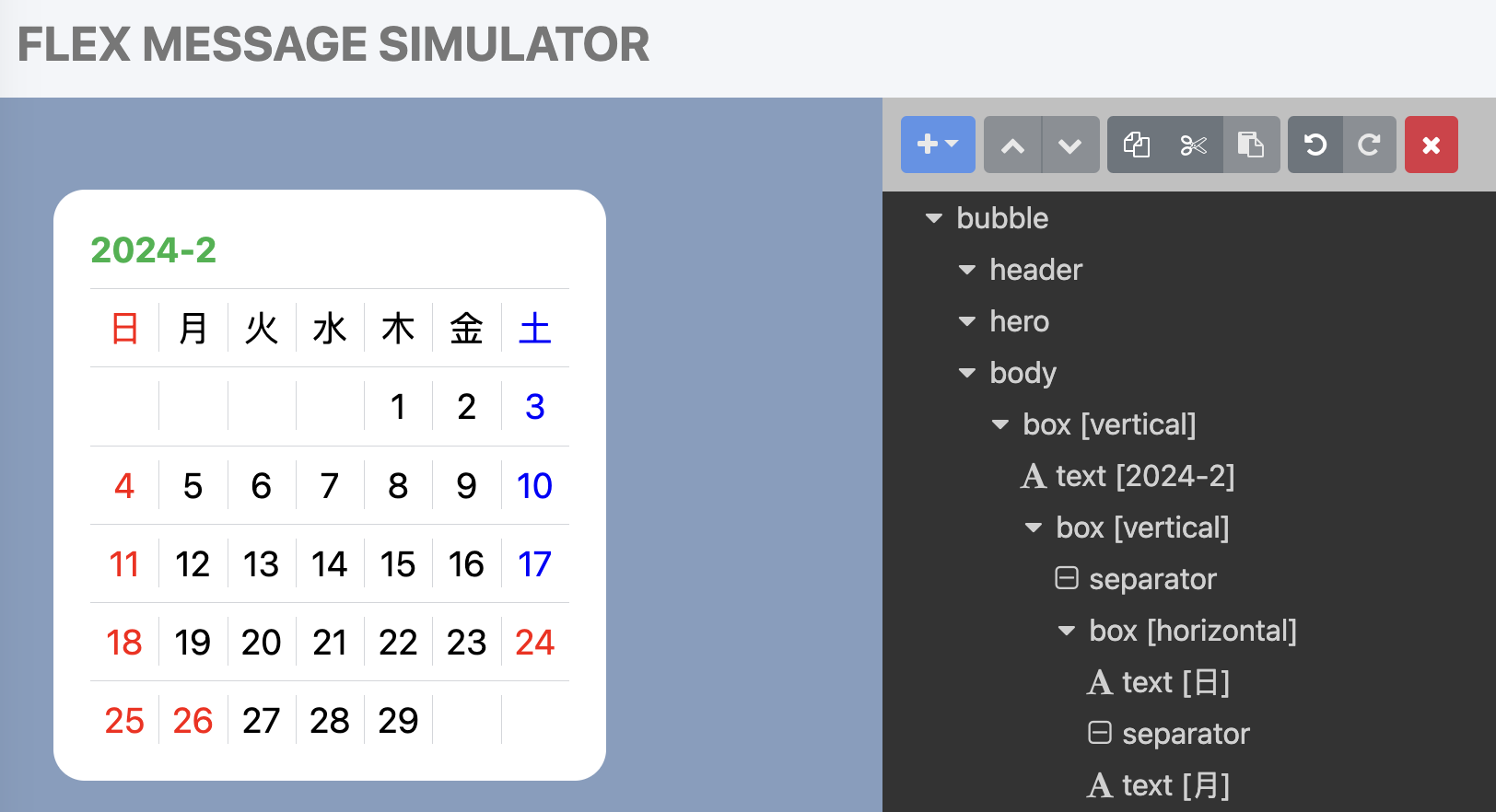The width and height of the screenshot is (1496, 812).
Task: Collapse the body node arrow
Action: pos(967,373)
